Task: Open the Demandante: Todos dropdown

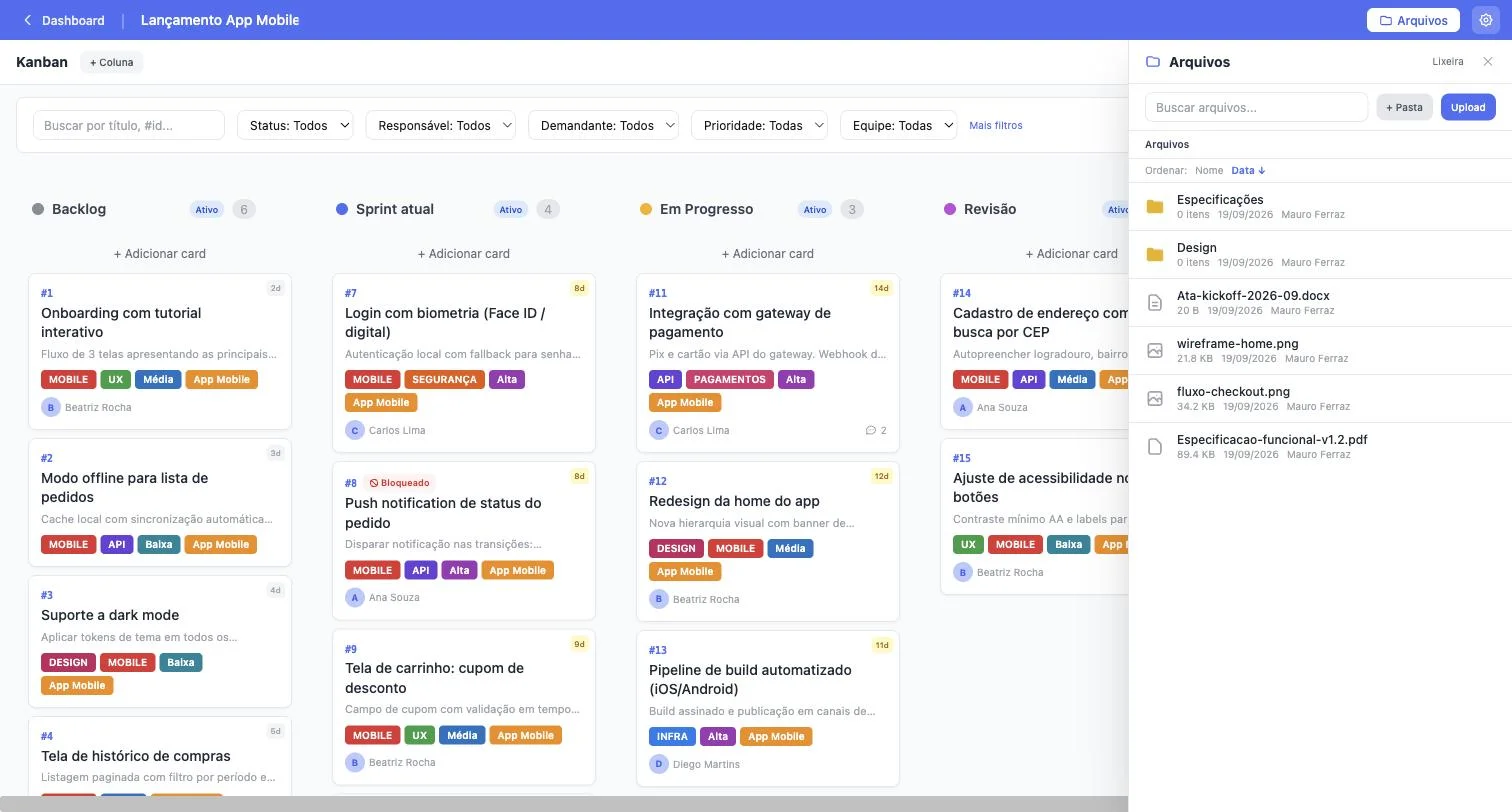Action: click(603, 125)
